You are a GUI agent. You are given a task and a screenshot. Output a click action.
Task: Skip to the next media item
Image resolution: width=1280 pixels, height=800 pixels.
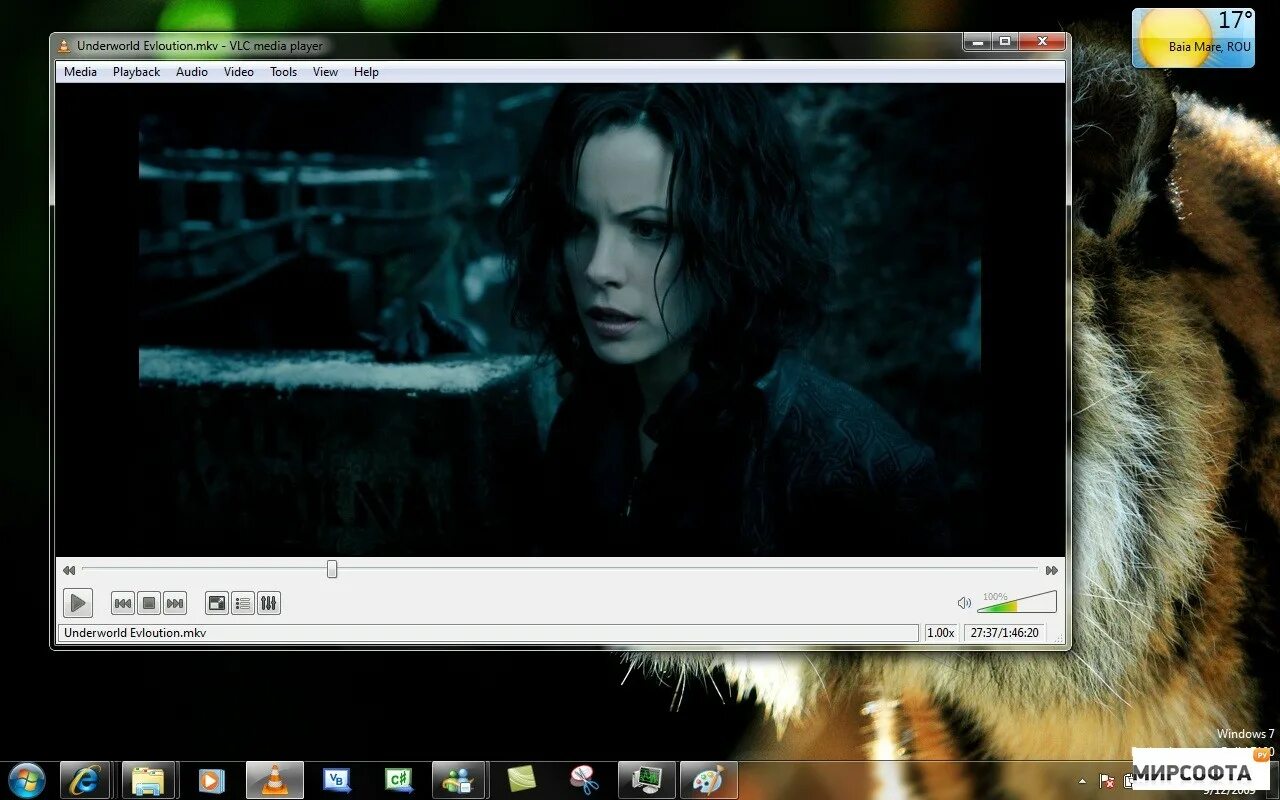click(x=175, y=603)
